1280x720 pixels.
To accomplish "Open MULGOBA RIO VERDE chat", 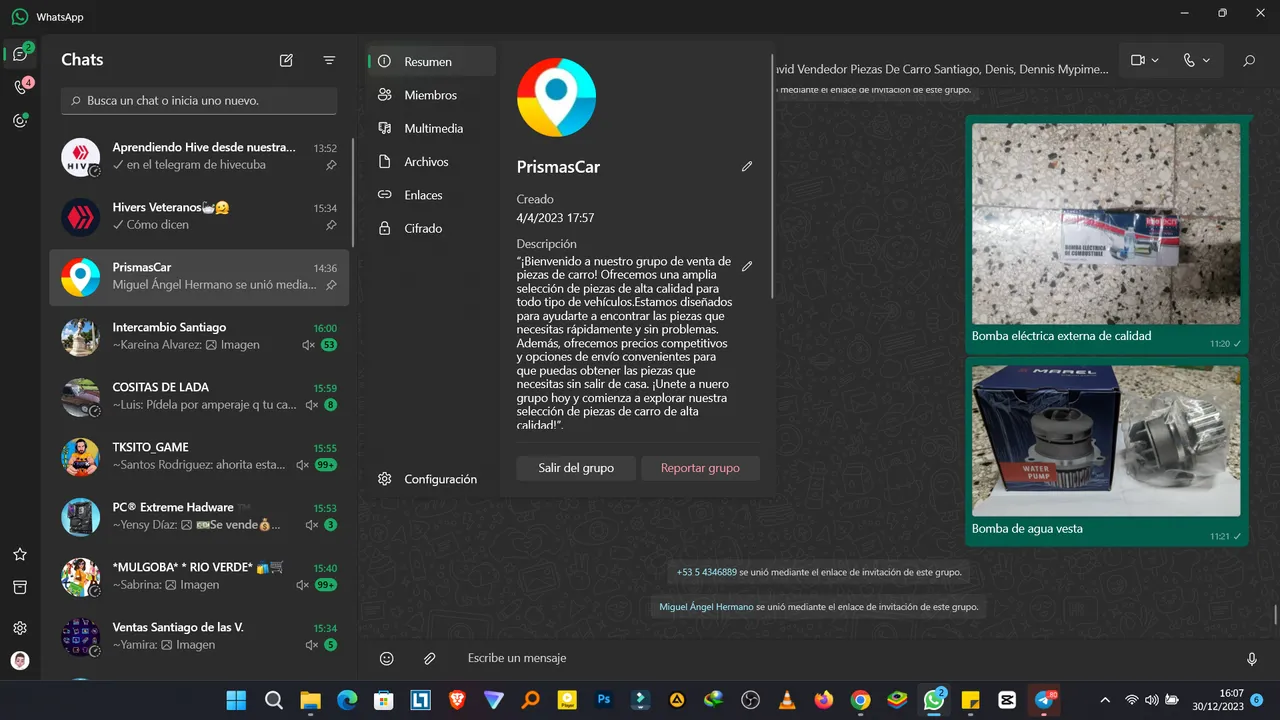I will (x=199, y=577).
